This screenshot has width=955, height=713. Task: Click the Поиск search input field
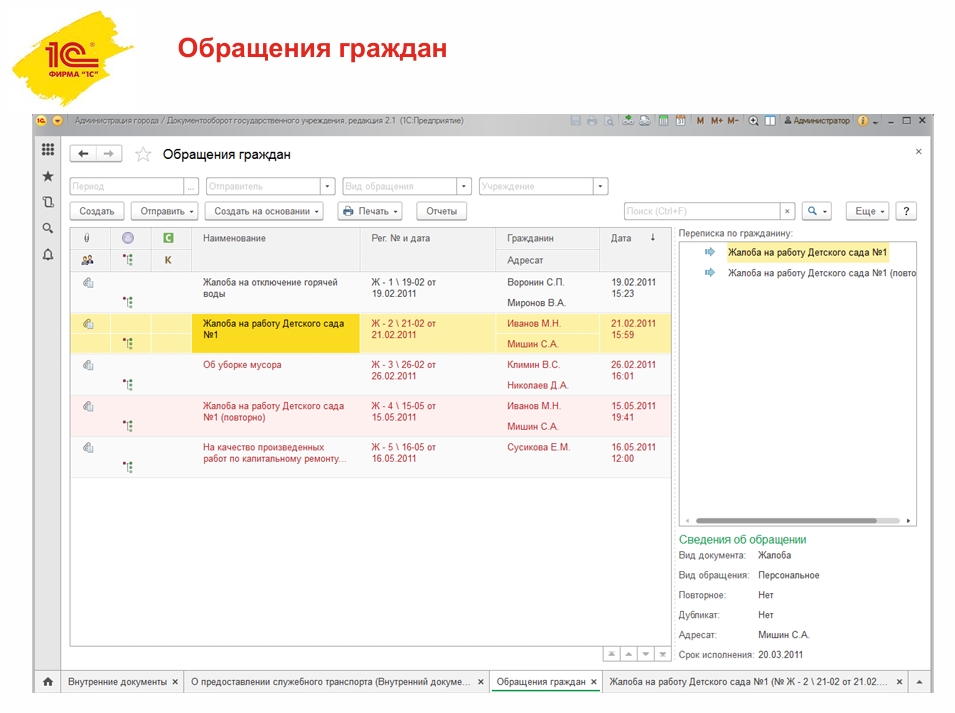pyautogui.click(x=700, y=211)
